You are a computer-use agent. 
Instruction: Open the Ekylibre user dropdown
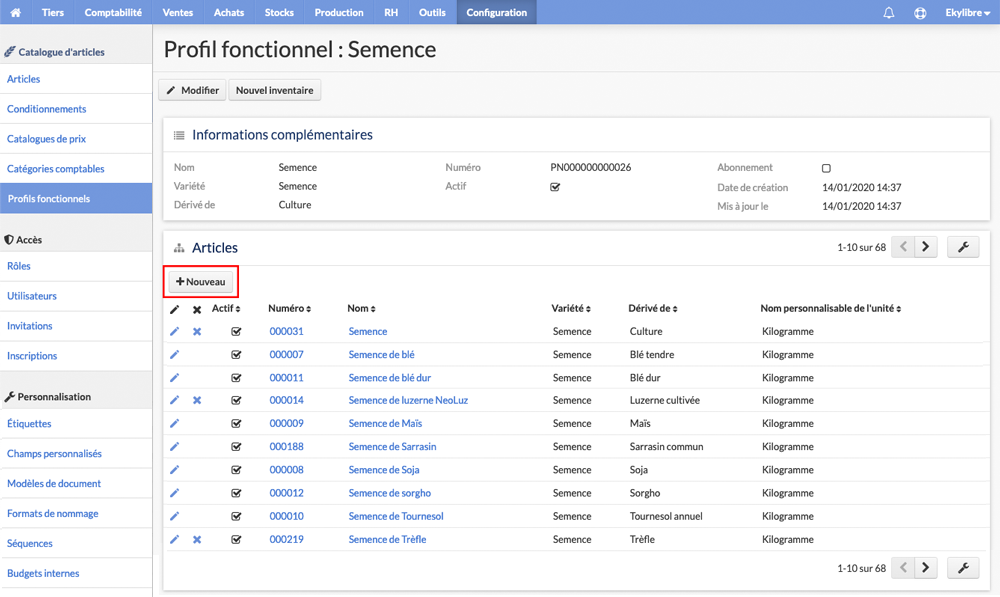click(967, 13)
